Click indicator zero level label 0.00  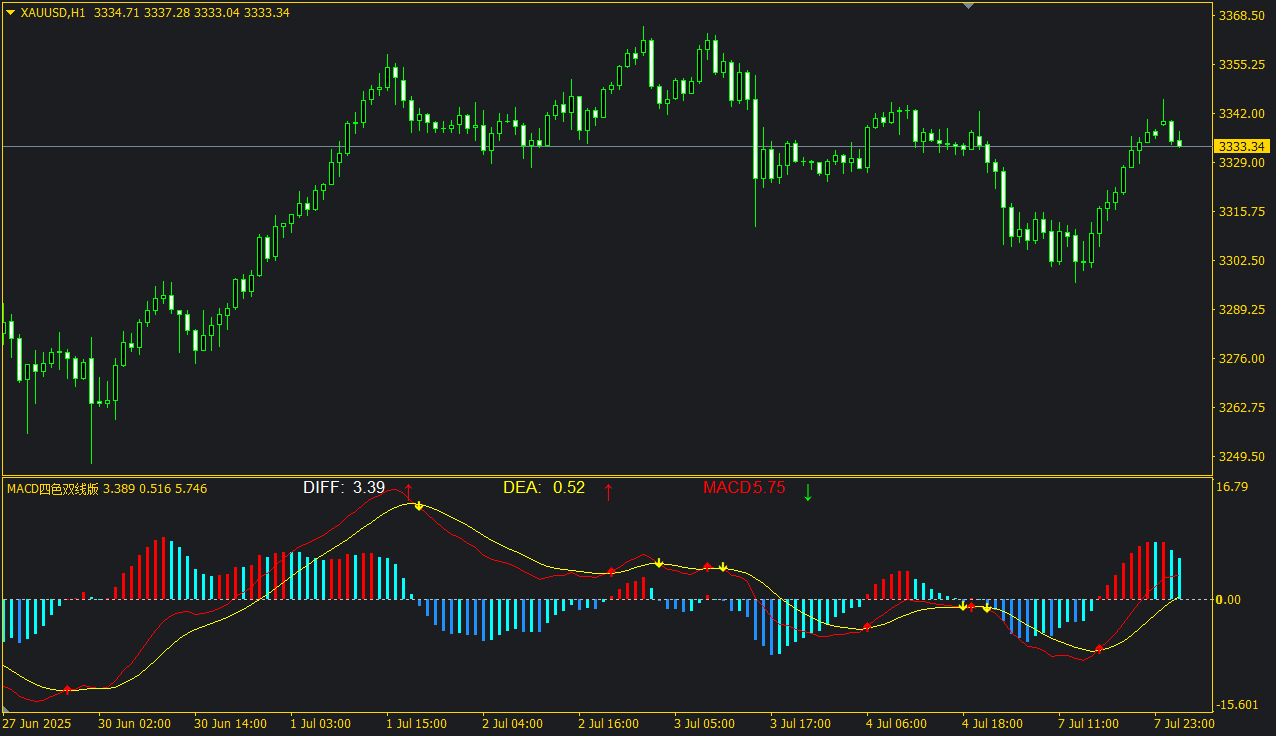1229,600
